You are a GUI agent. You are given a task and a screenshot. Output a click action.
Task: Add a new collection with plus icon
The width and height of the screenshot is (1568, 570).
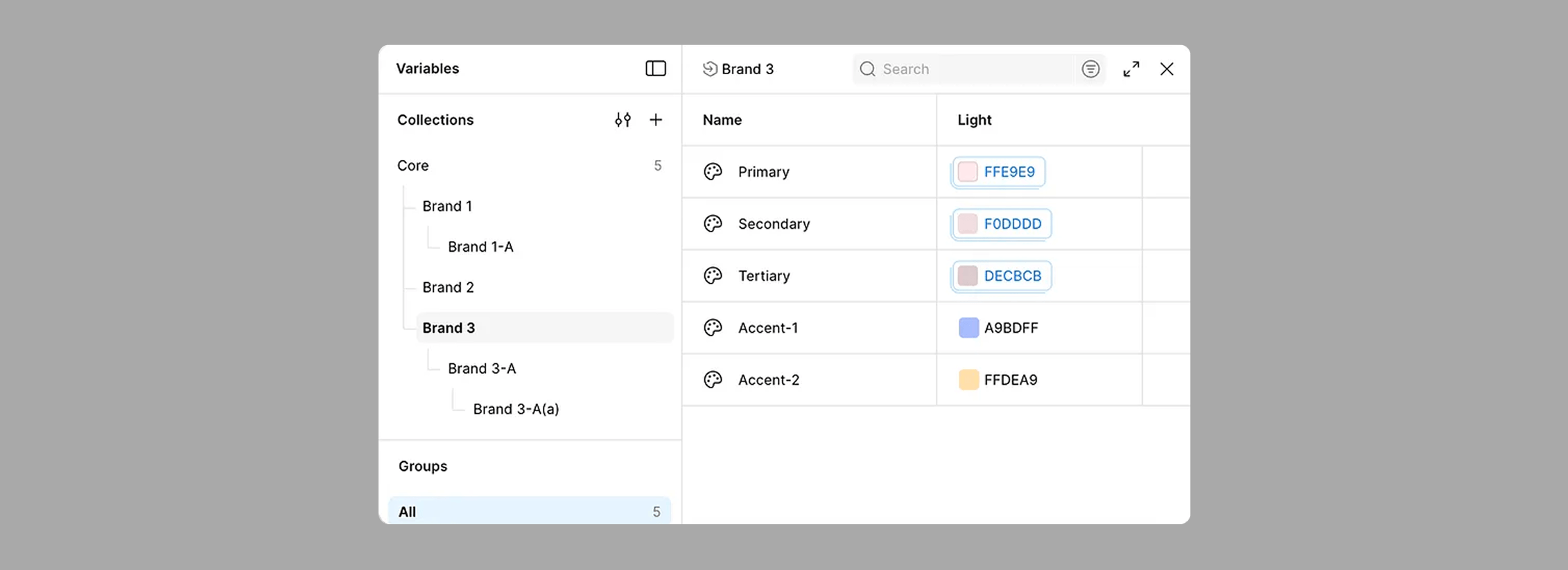click(x=656, y=120)
